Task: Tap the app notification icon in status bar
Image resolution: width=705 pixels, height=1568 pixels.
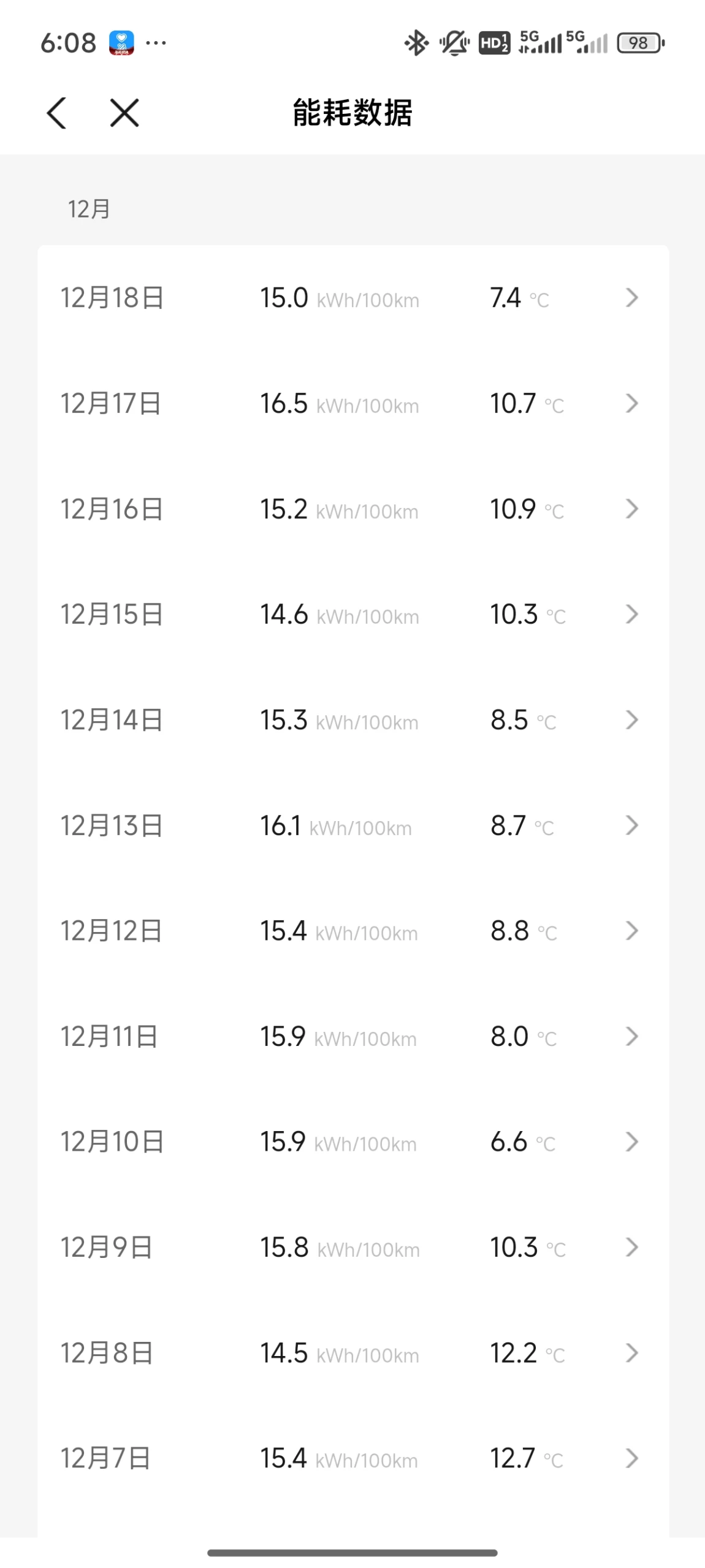Action: 121,43
